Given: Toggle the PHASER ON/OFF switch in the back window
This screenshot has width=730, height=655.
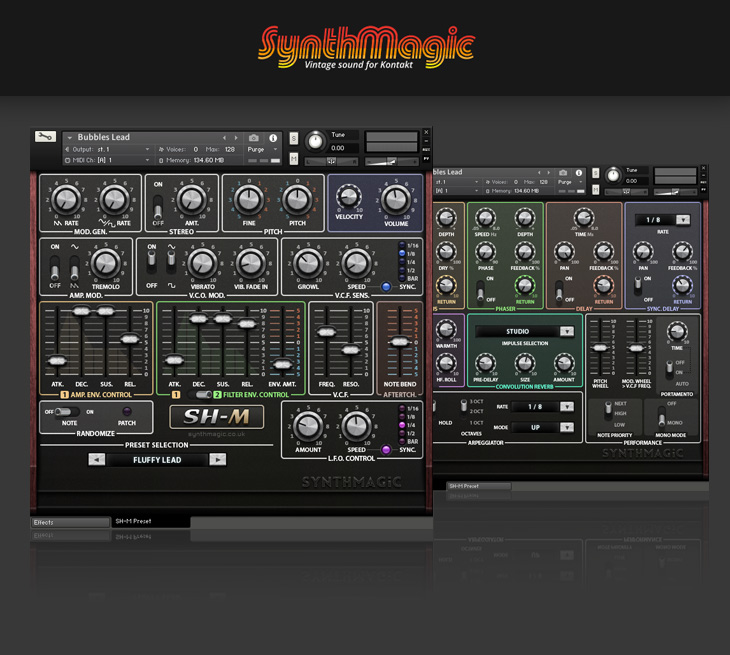Looking at the screenshot, I should [480, 289].
